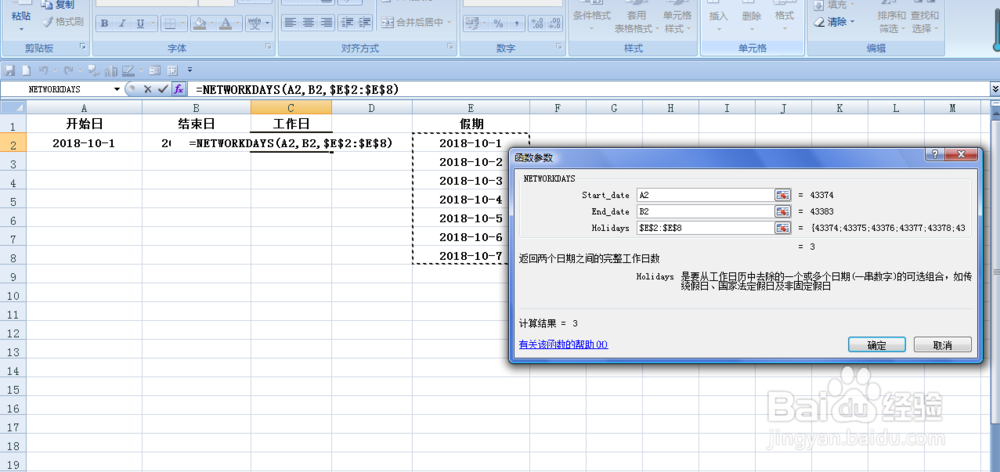The image size is (1000, 472).
Task: Click the chart icon in quick access toolbar
Action: tap(112, 70)
